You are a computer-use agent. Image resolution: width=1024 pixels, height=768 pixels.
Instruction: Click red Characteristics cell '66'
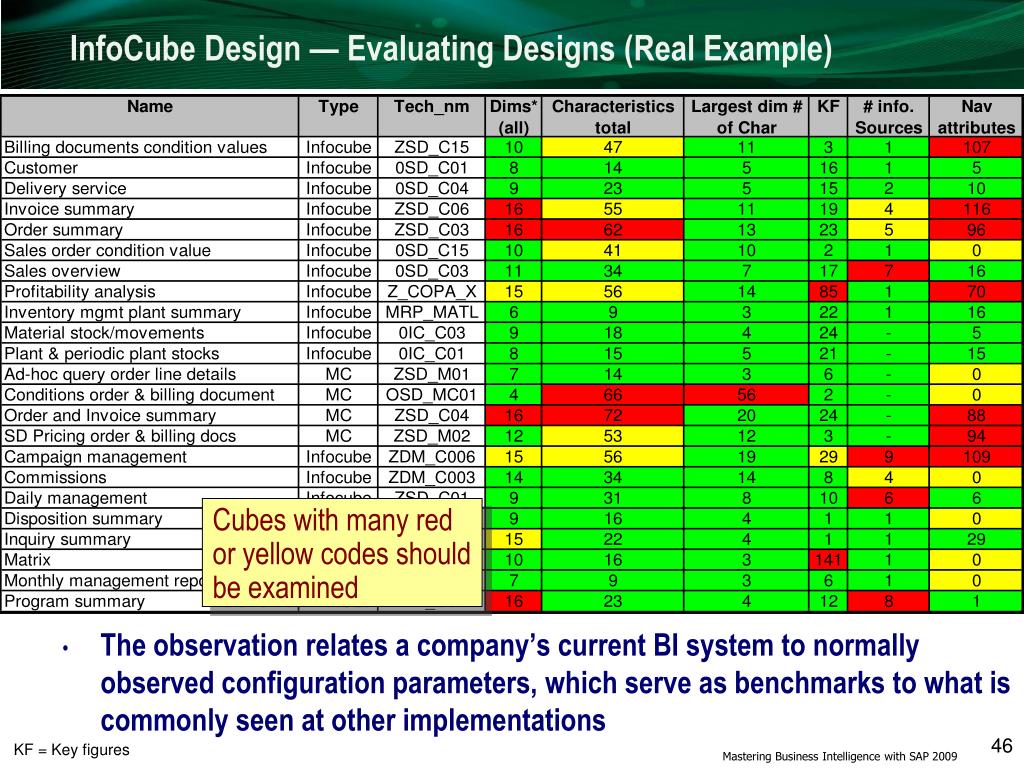(613, 395)
